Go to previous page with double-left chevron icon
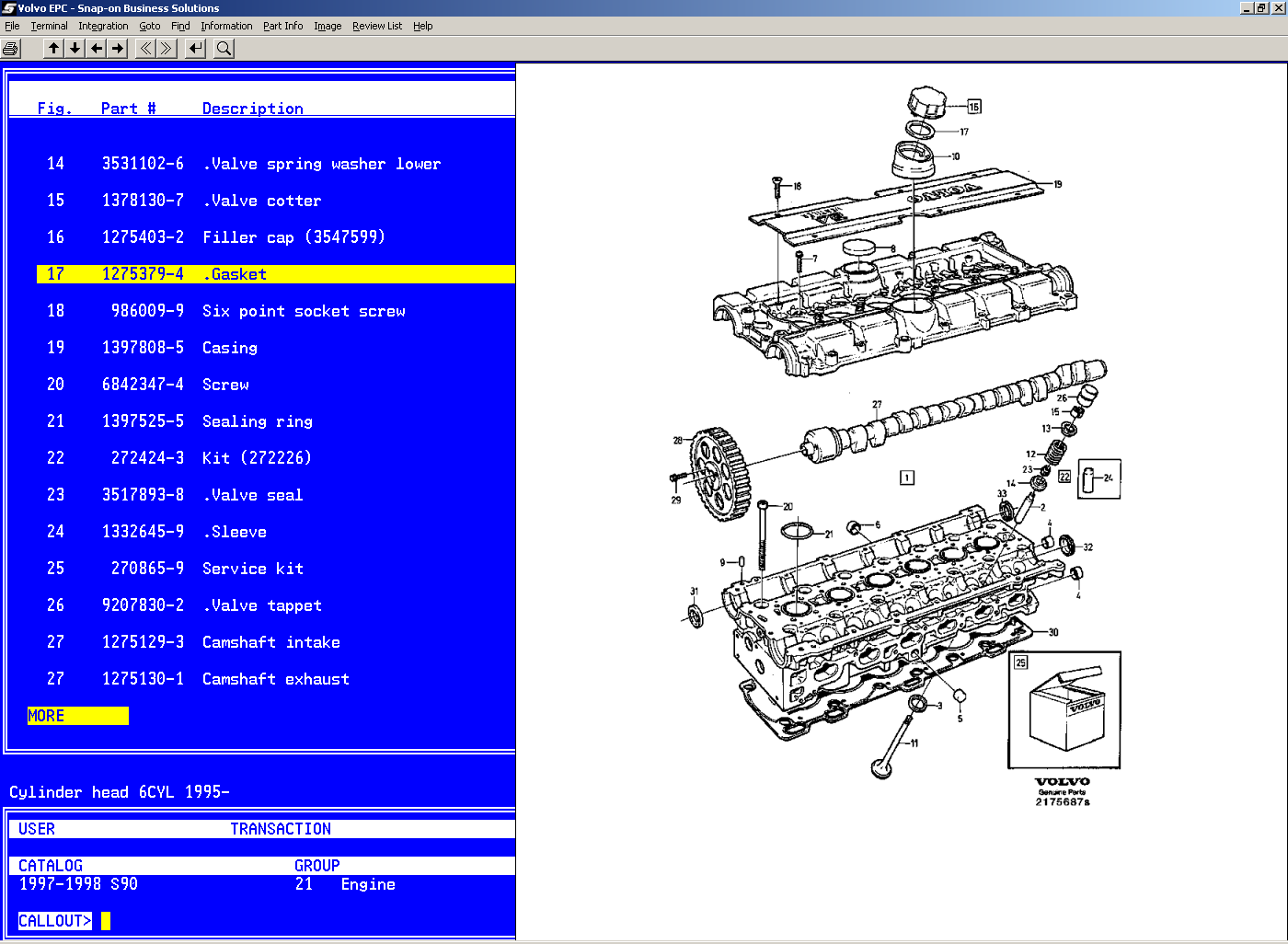1288x944 pixels. click(x=144, y=48)
